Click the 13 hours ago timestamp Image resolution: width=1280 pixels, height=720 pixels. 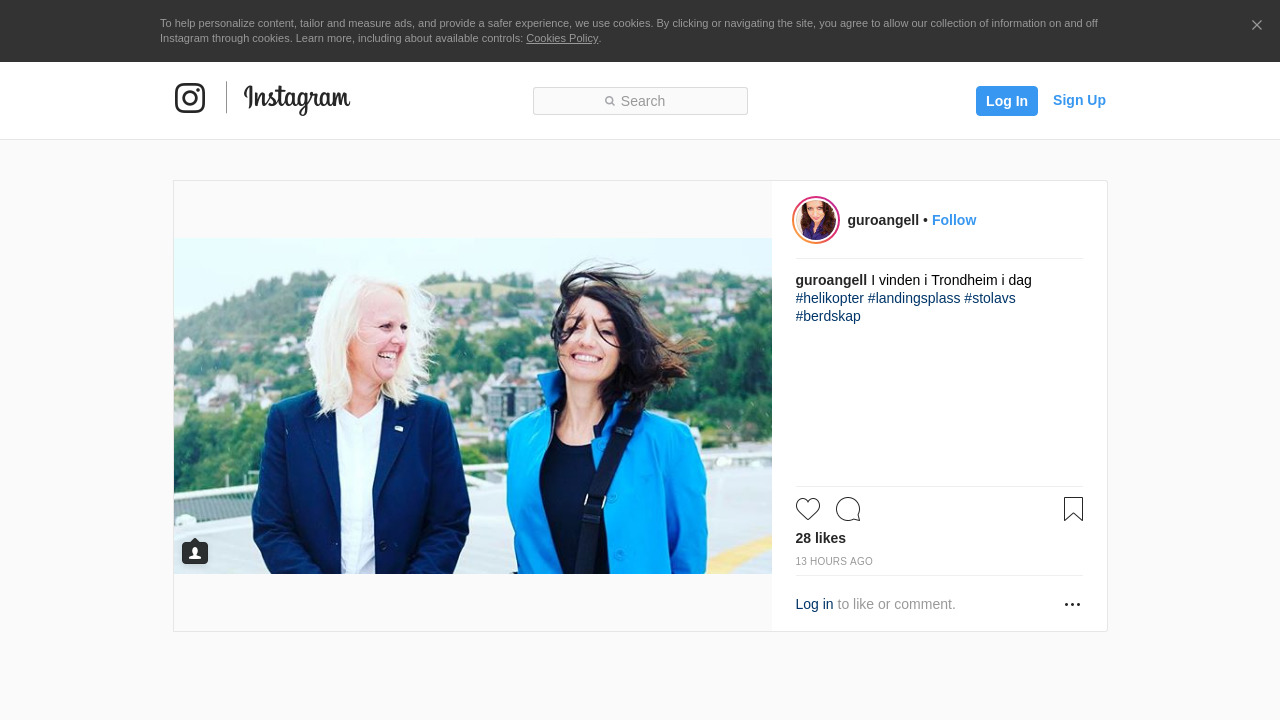click(x=834, y=562)
